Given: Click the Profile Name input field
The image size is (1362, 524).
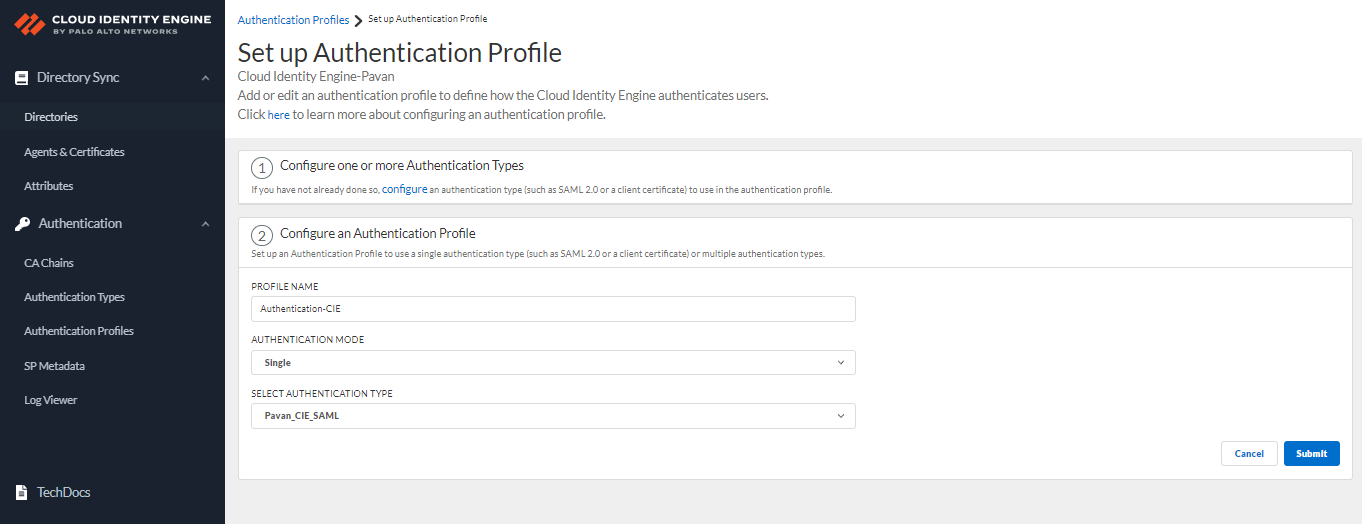Looking at the screenshot, I should tap(553, 309).
